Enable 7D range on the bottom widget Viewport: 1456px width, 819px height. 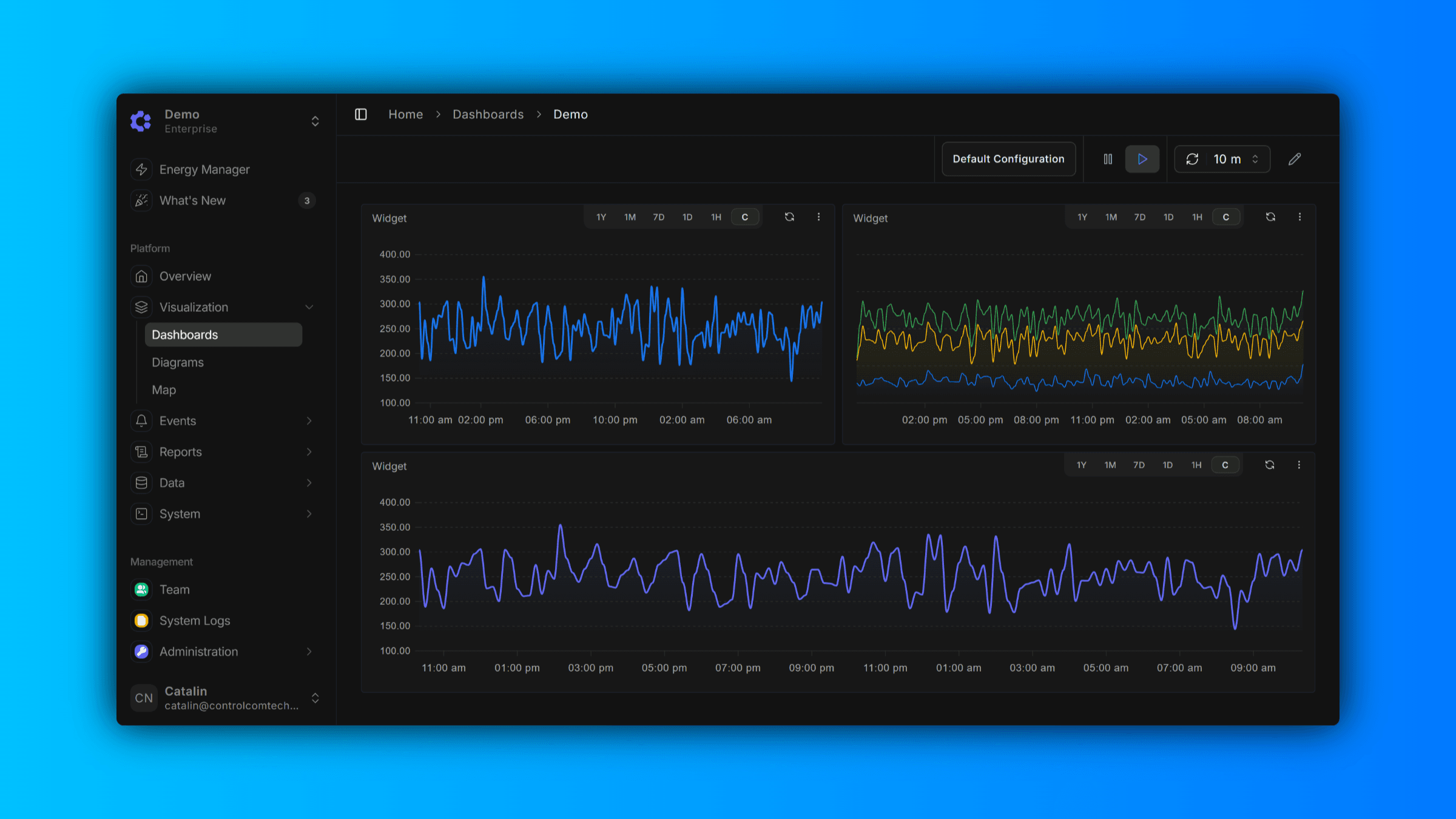1139,465
